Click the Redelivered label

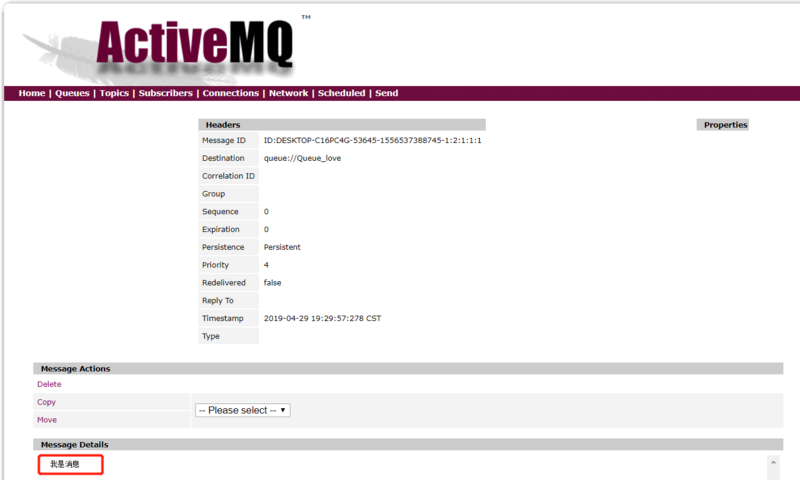tap(223, 283)
